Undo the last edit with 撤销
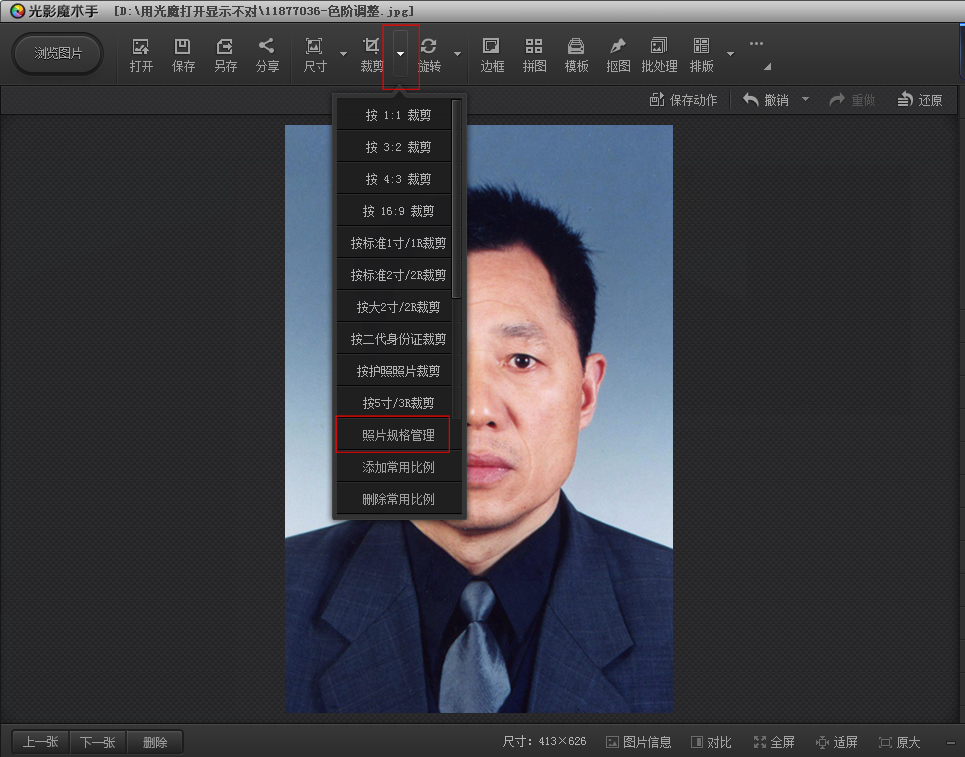This screenshot has width=965, height=757. pyautogui.click(x=766, y=100)
